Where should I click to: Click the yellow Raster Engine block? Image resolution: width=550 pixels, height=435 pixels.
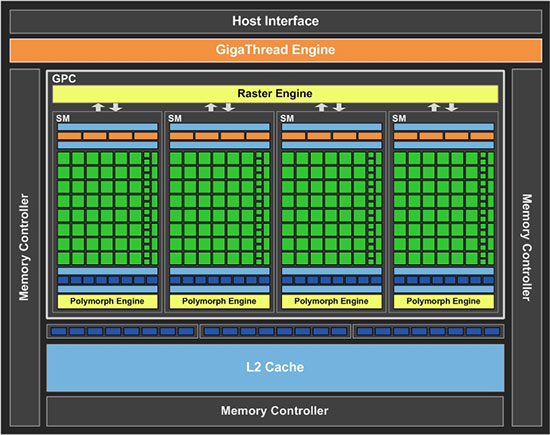[275, 94]
